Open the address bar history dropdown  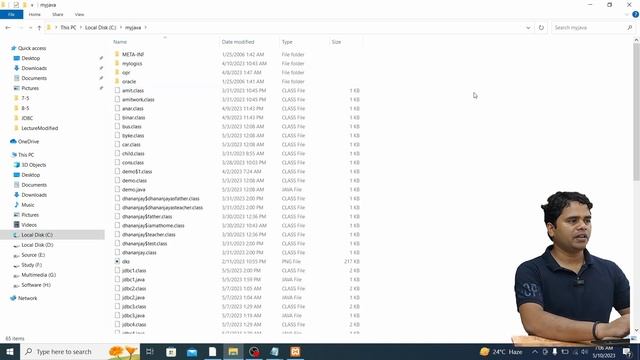528,28
